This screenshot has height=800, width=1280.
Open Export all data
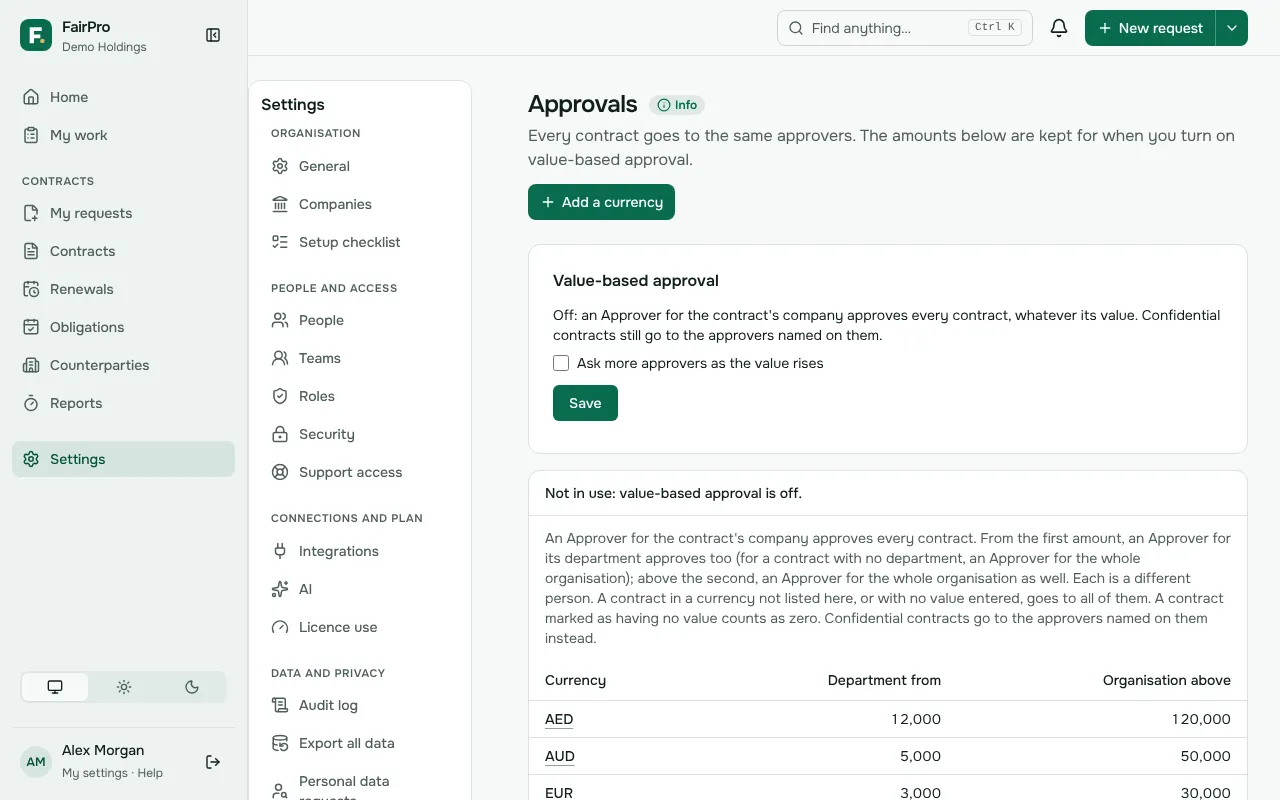pos(360,743)
